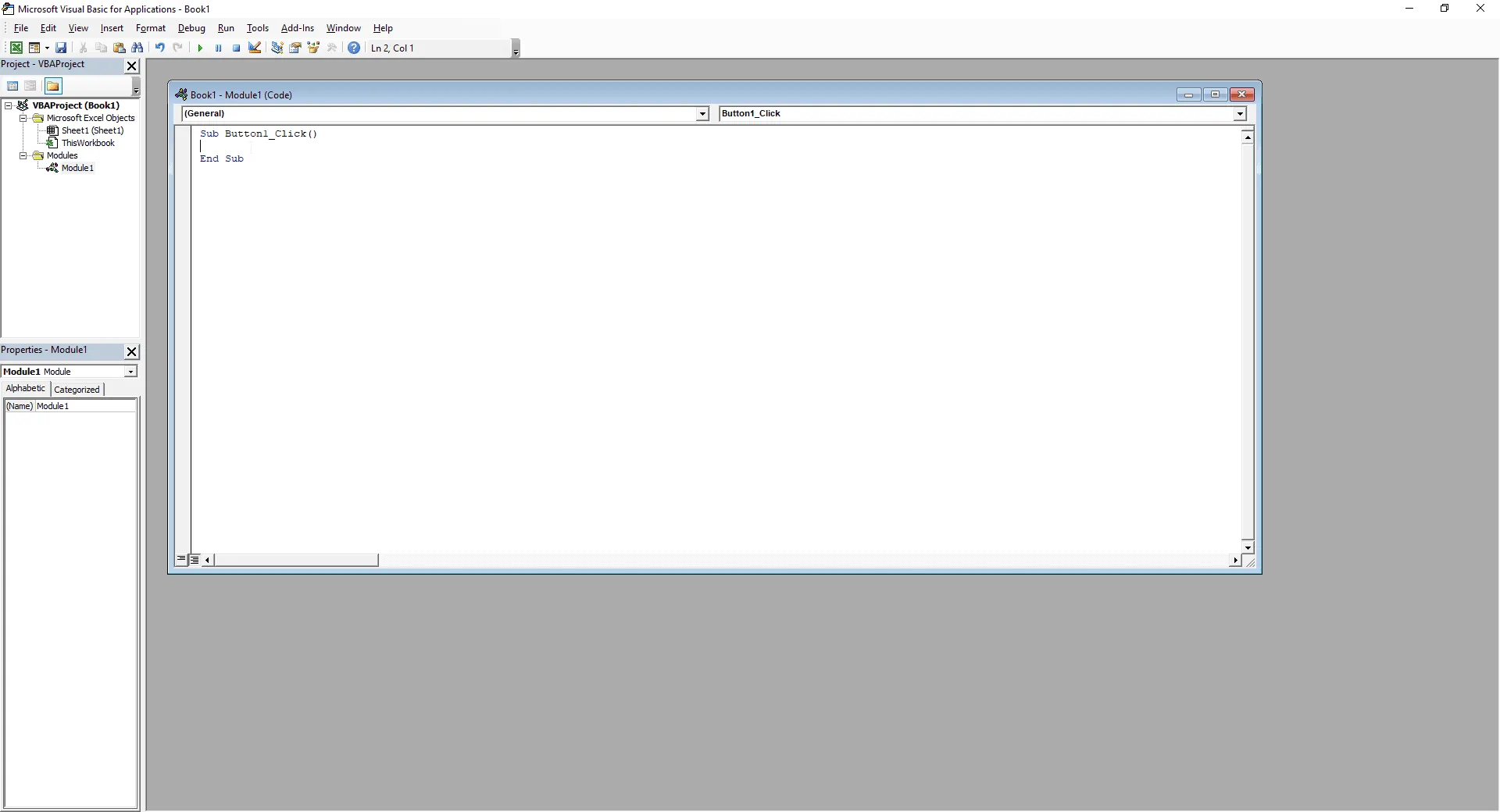The height and width of the screenshot is (812, 1500).
Task: Open the Debug menu
Action: (x=191, y=28)
